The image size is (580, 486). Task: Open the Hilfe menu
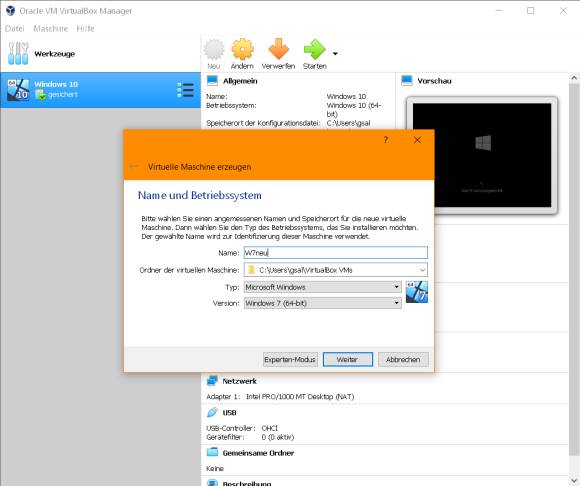click(85, 28)
